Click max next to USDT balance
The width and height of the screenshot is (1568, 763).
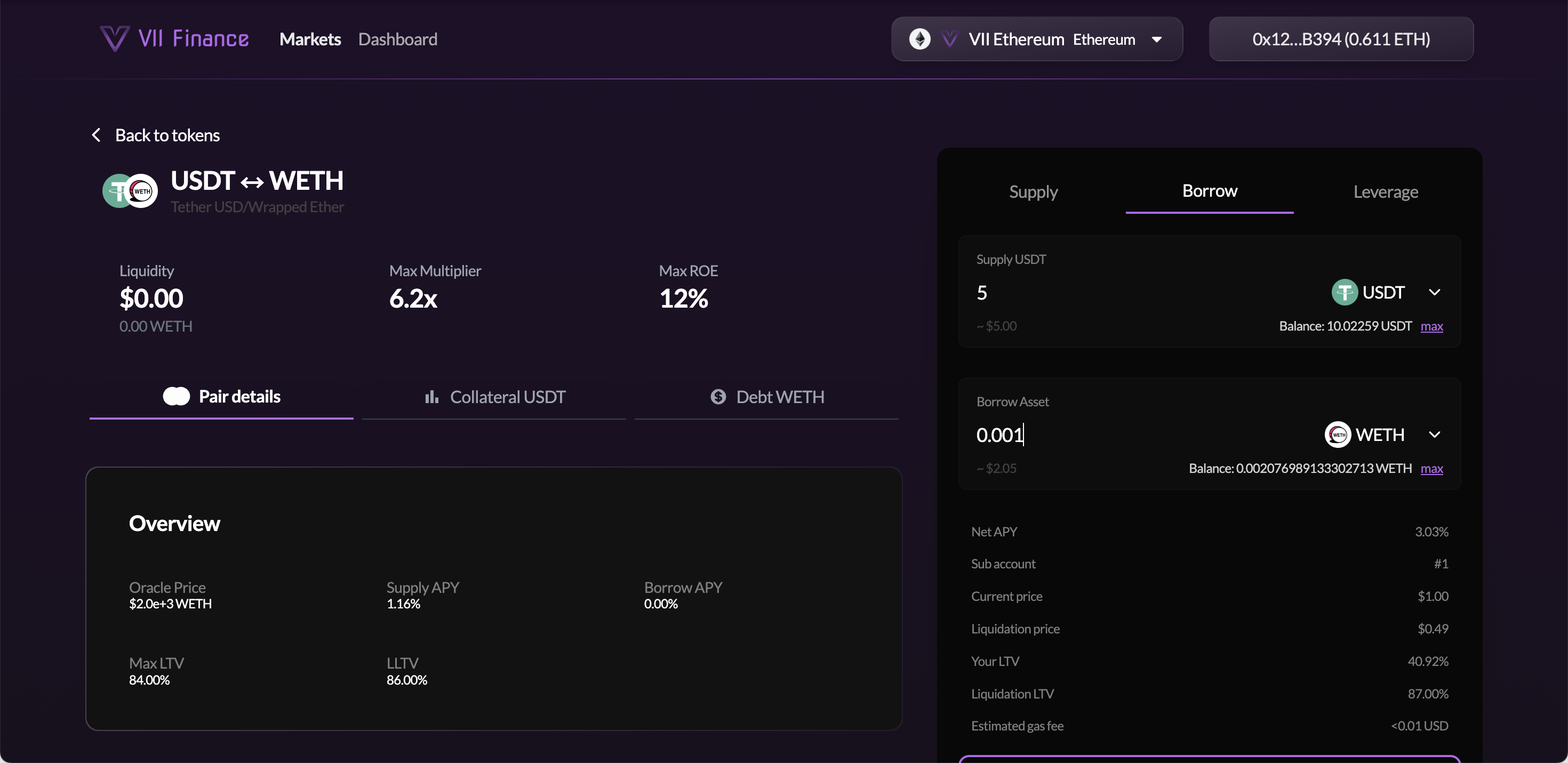tap(1432, 326)
